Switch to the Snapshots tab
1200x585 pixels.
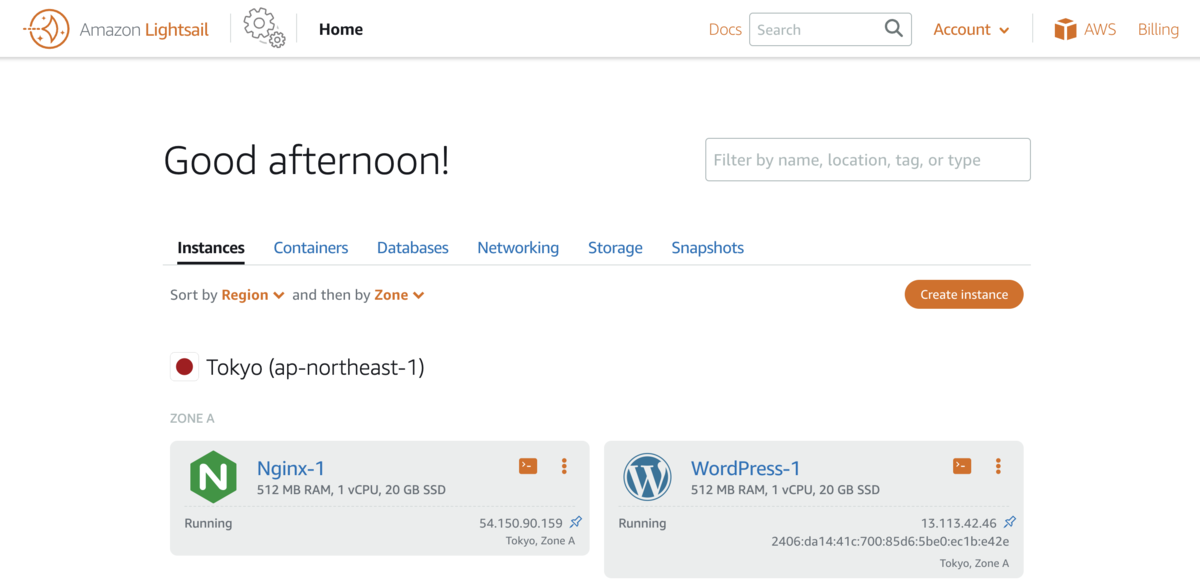pos(708,248)
